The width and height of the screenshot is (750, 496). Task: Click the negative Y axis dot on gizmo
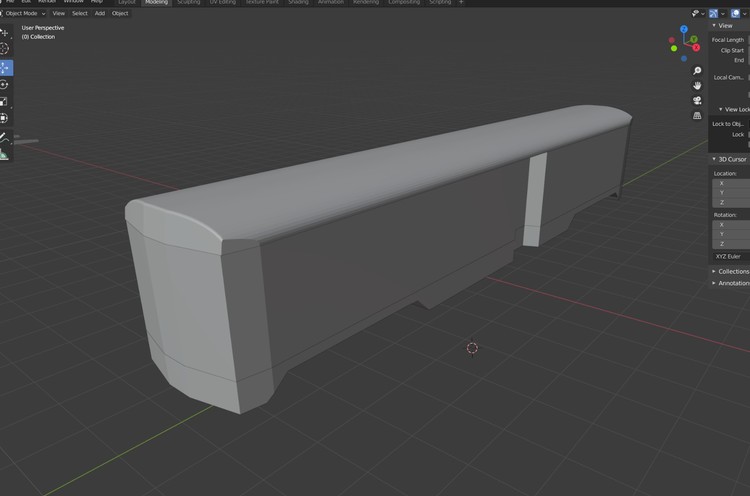pos(674,48)
